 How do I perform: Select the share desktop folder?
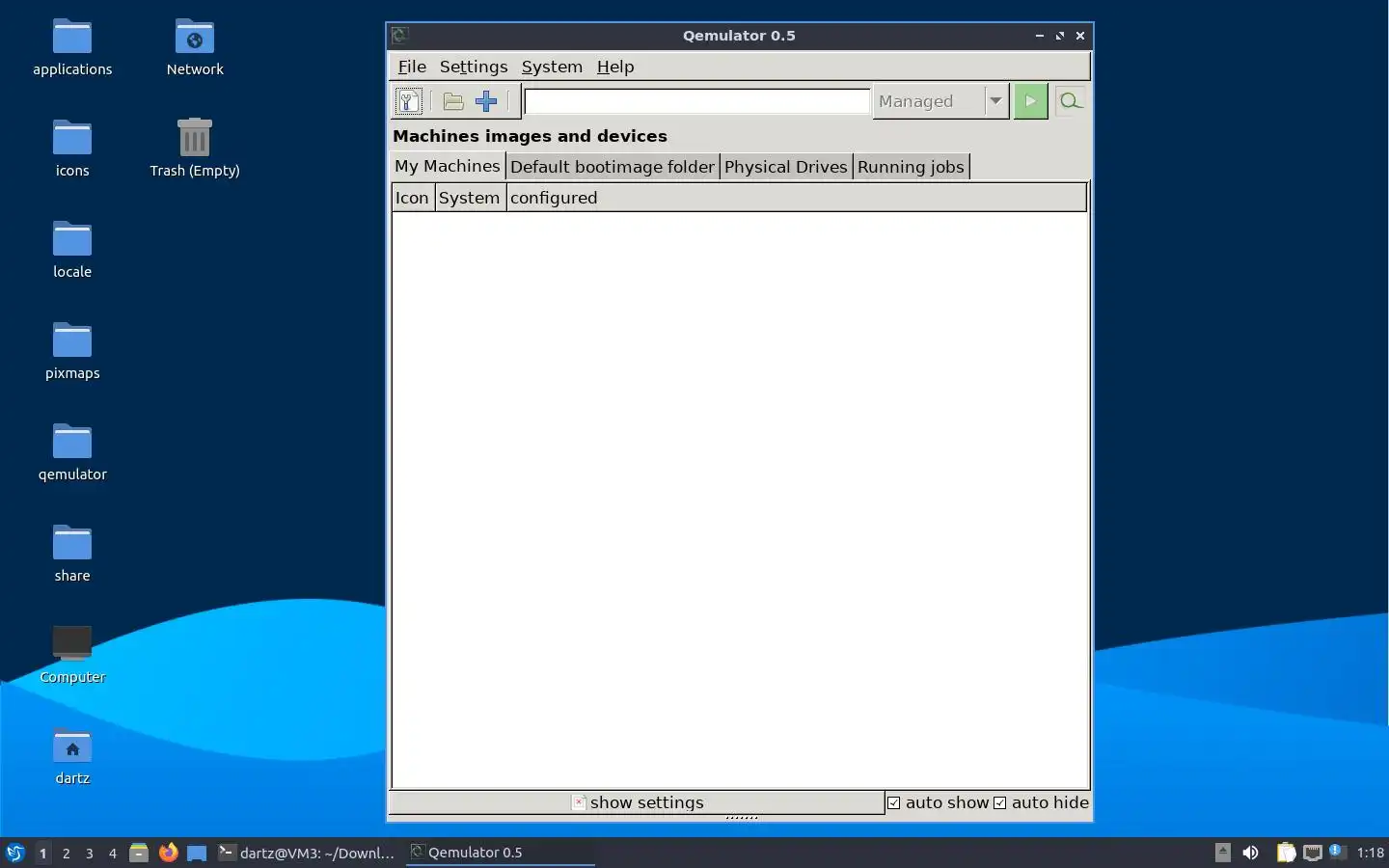tap(72, 554)
